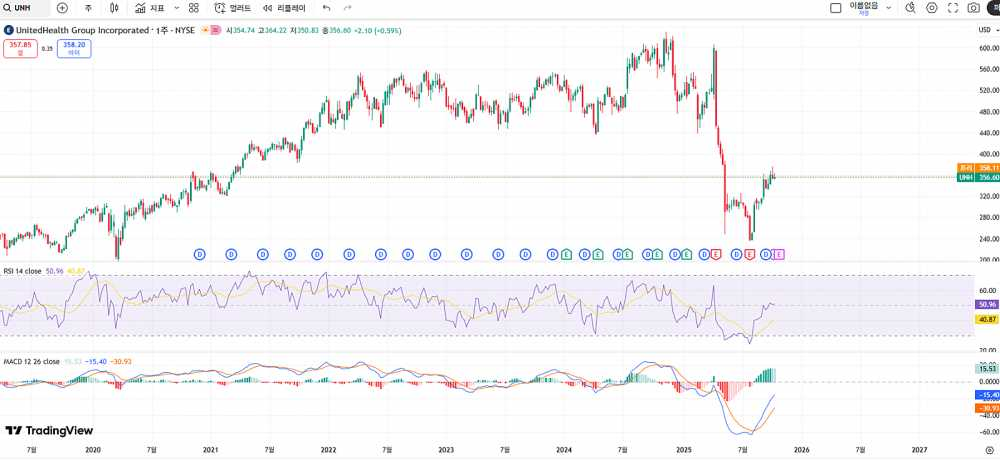Click the 2022 label on time axis
The image size is (1000, 460).
(x=328, y=450)
